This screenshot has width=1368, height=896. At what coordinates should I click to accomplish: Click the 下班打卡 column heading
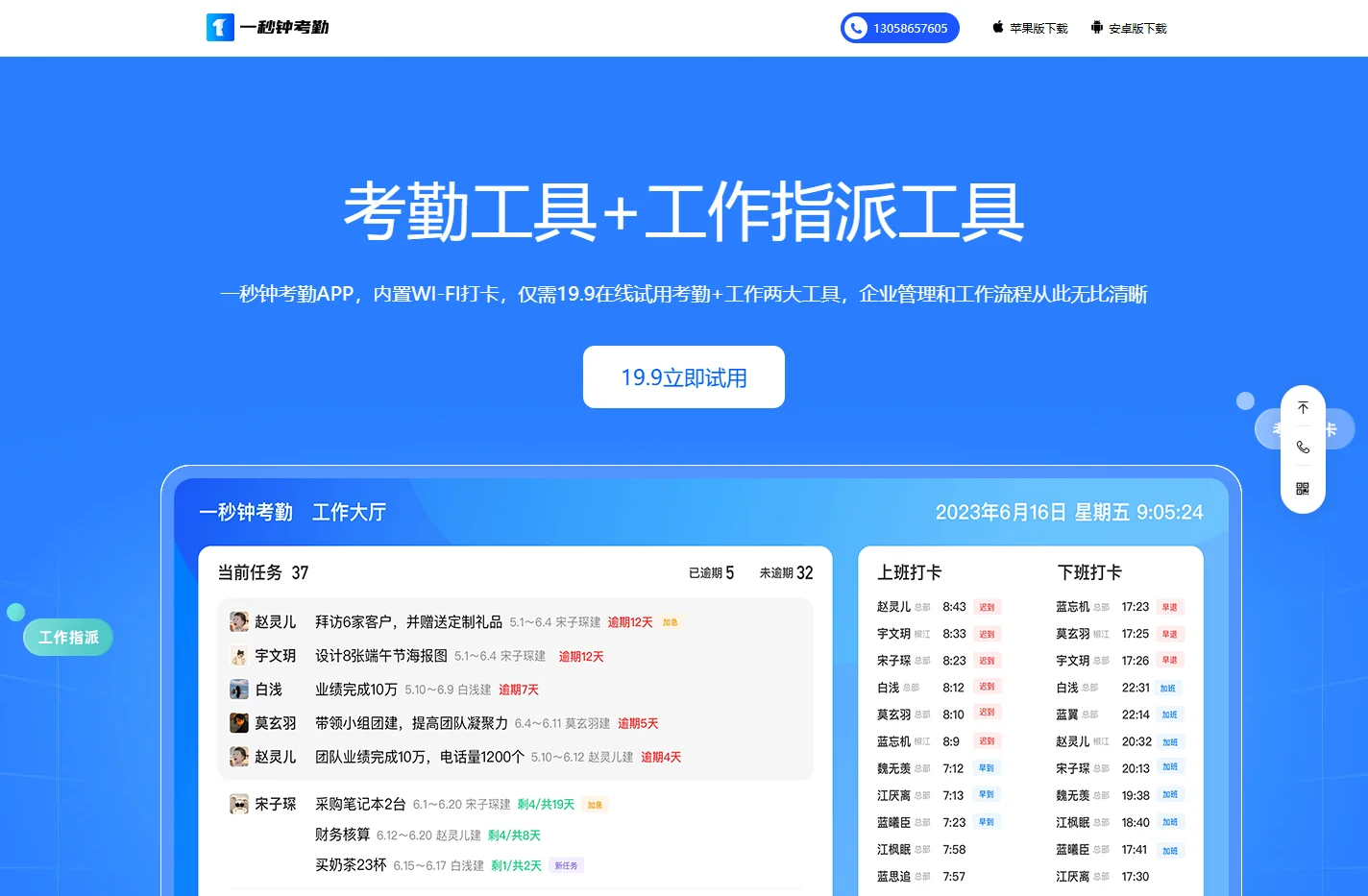tap(1089, 572)
